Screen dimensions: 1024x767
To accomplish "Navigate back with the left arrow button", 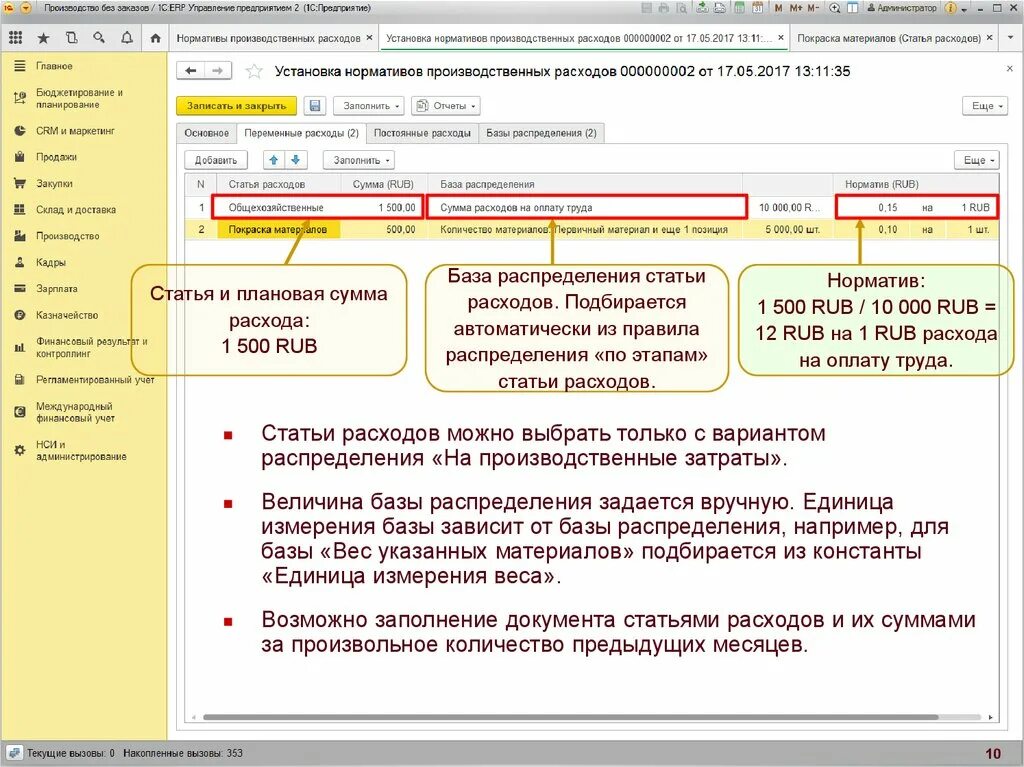I will click(x=191, y=71).
